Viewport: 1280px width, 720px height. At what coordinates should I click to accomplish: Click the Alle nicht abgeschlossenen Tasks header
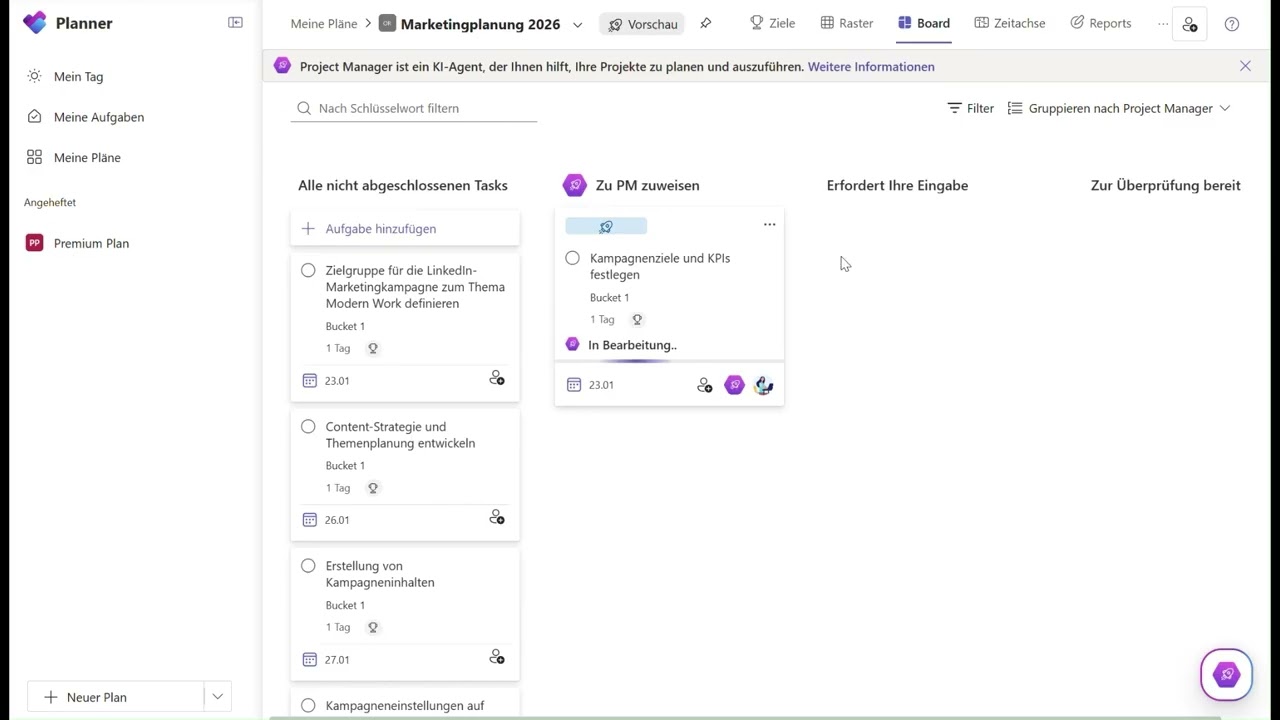coord(403,185)
